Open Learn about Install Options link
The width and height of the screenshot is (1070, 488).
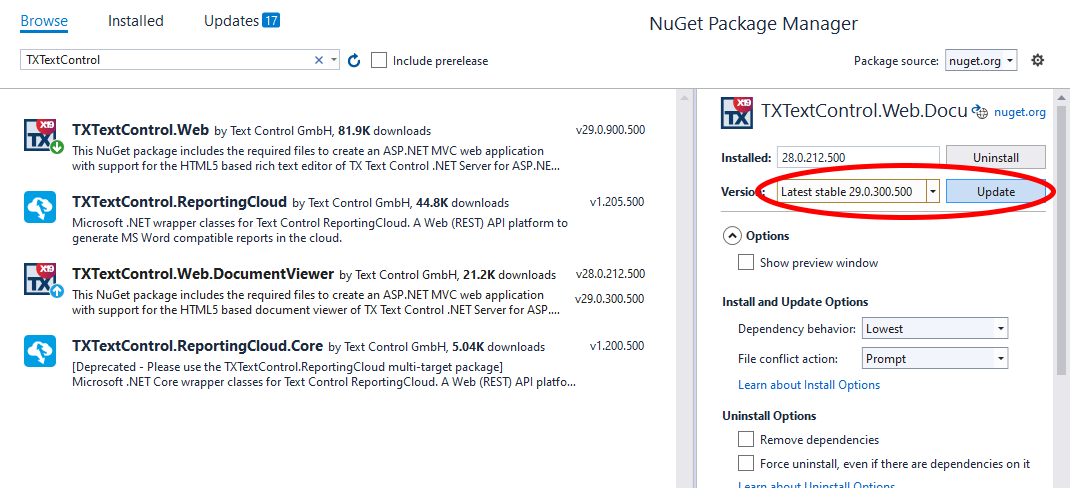[x=809, y=385]
